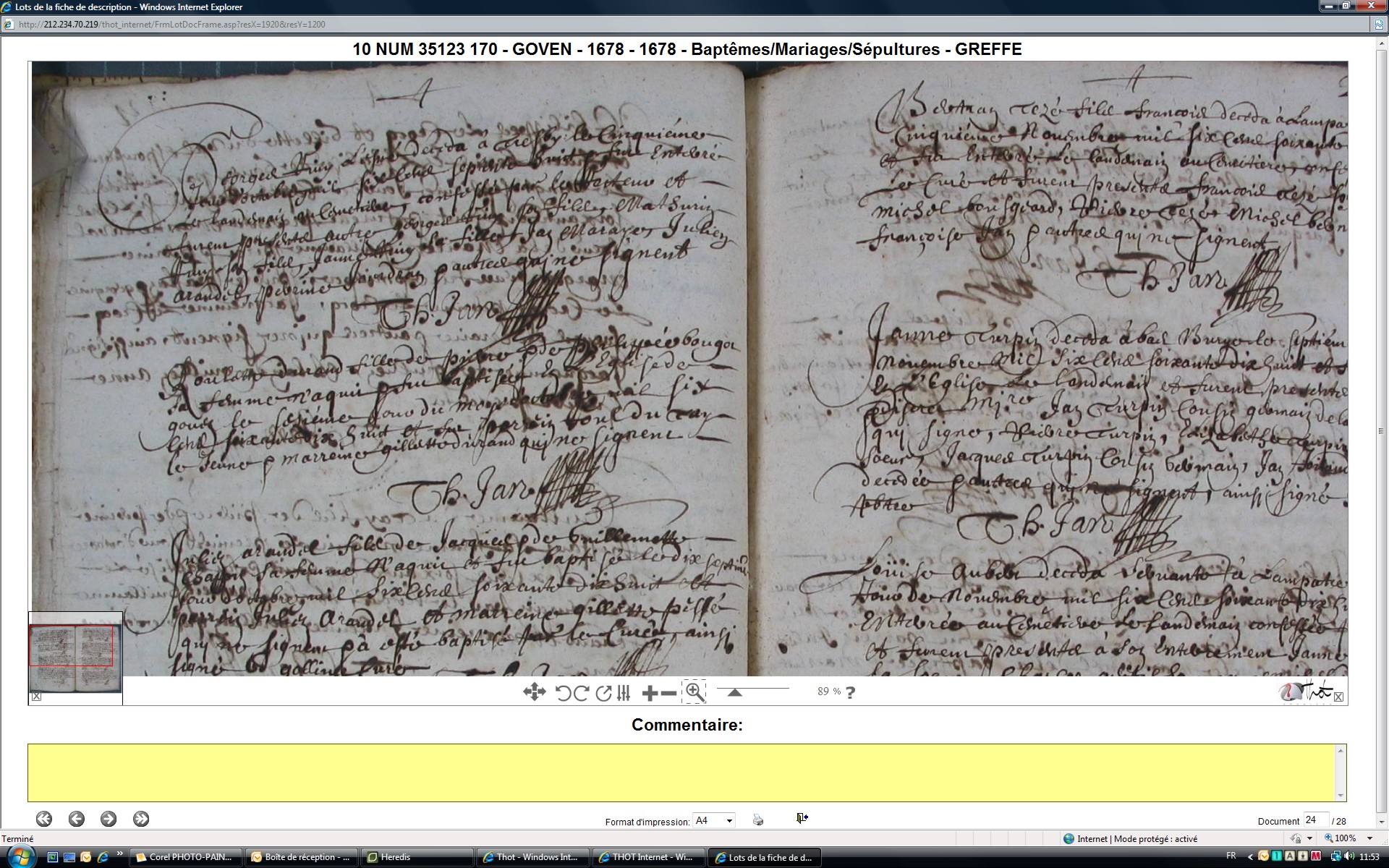Click the page overview thumbnail
The height and width of the screenshot is (868, 1389).
pos(75,657)
